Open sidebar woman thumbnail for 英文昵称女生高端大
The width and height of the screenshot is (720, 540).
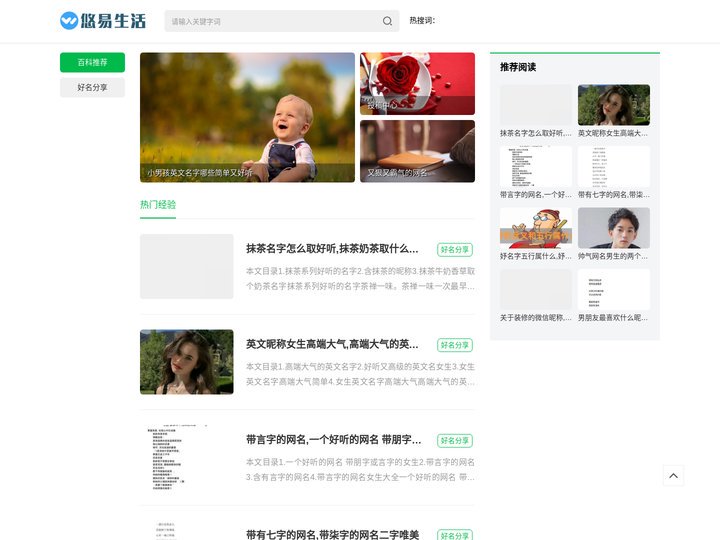(x=613, y=105)
